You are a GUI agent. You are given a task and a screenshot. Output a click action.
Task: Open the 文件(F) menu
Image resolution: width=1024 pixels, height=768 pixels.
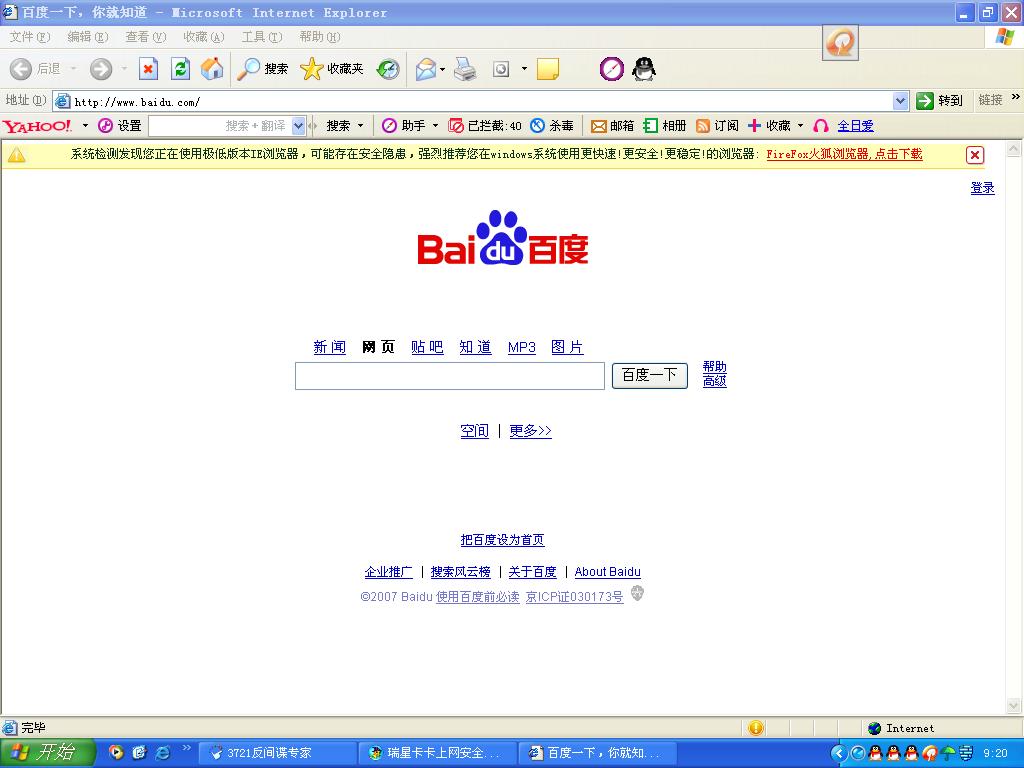29,37
